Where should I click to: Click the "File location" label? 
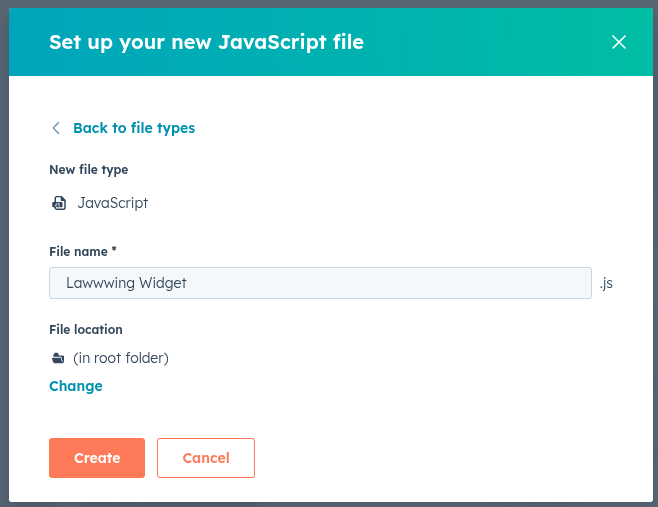pos(86,329)
